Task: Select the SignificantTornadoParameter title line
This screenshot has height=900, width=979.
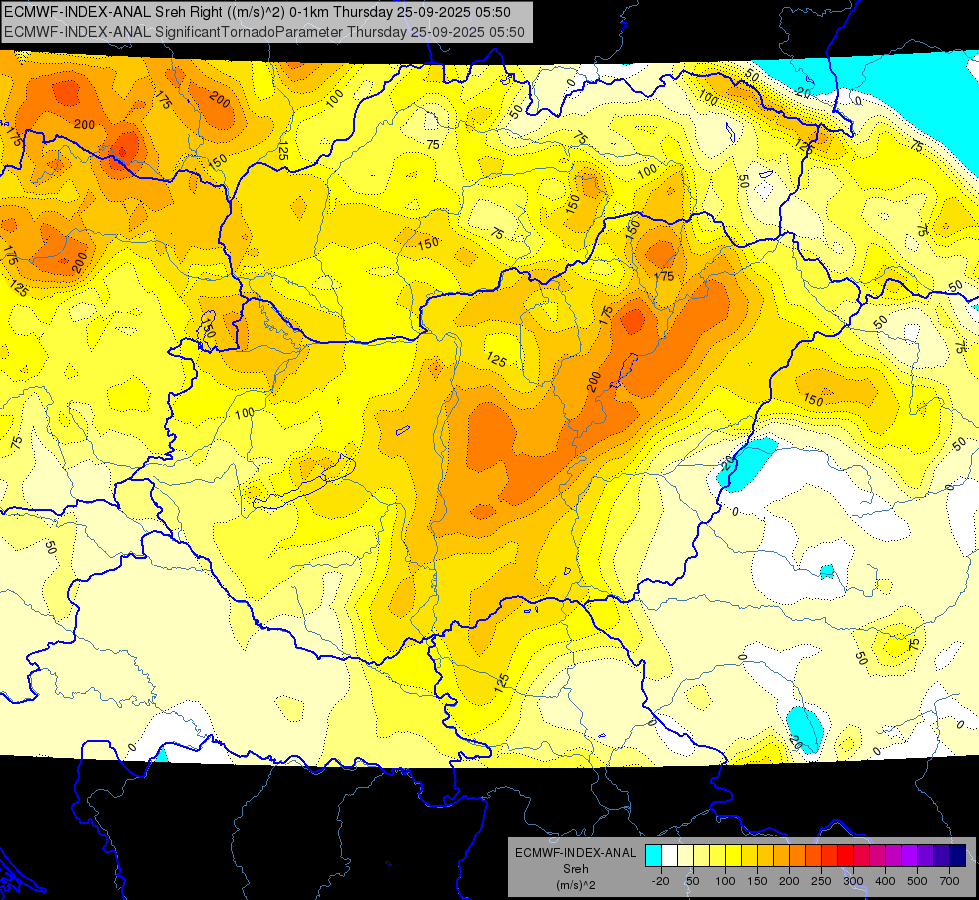Action: click(264, 32)
